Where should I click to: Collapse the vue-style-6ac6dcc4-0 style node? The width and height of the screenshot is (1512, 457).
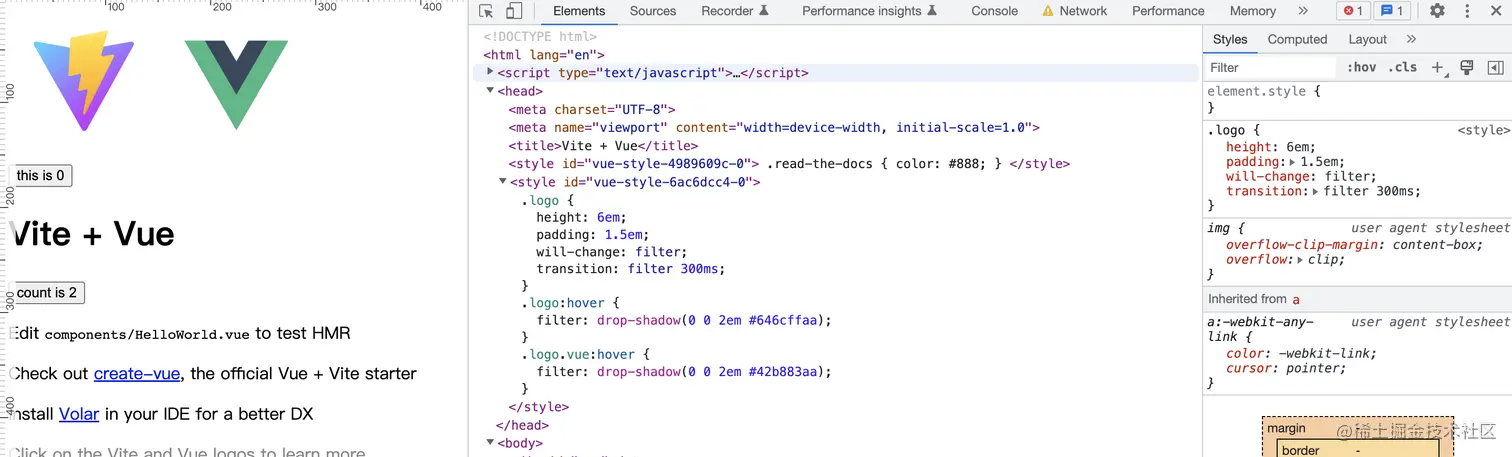503,182
